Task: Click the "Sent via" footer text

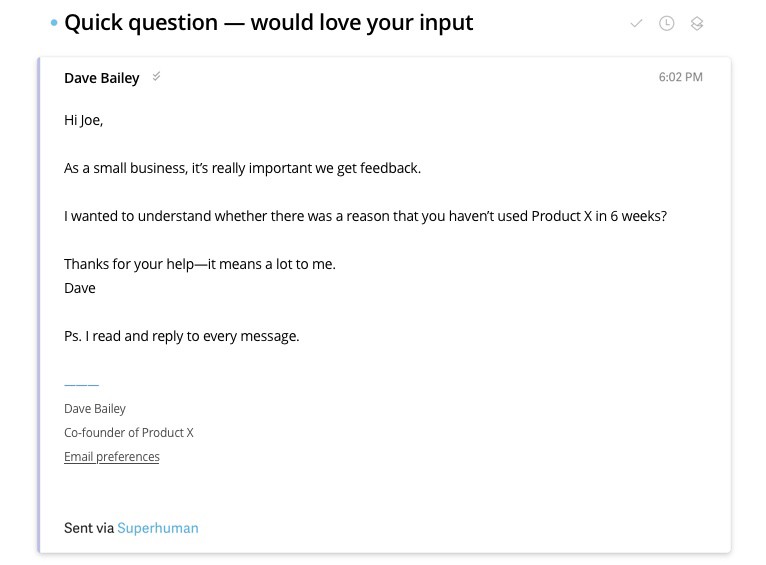Action: pyautogui.click(x=89, y=528)
